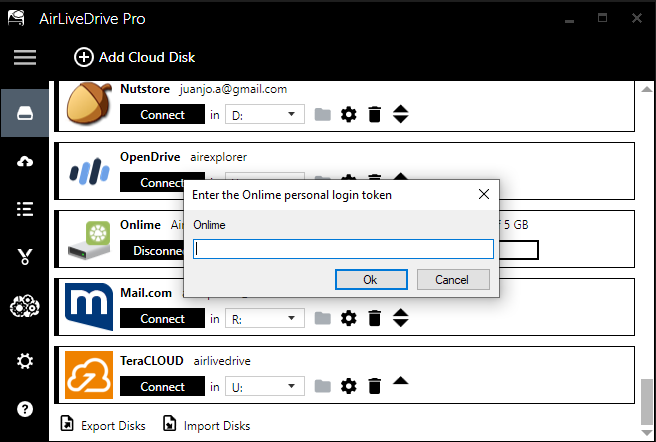656x442 pixels.
Task: Connect the Nutstore disk
Action: coord(162,114)
